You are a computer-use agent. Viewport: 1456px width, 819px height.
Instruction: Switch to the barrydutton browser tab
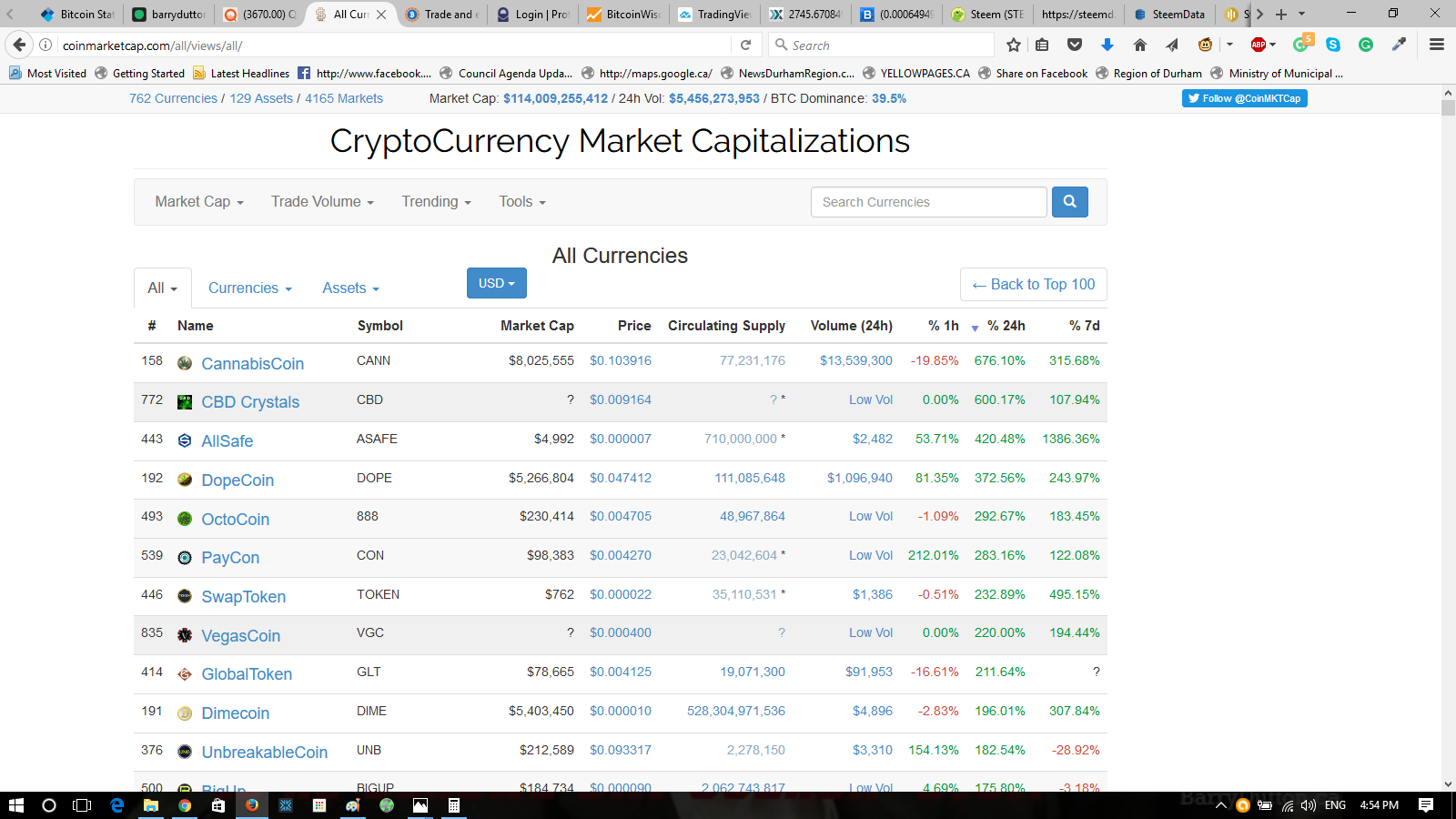(169, 14)
